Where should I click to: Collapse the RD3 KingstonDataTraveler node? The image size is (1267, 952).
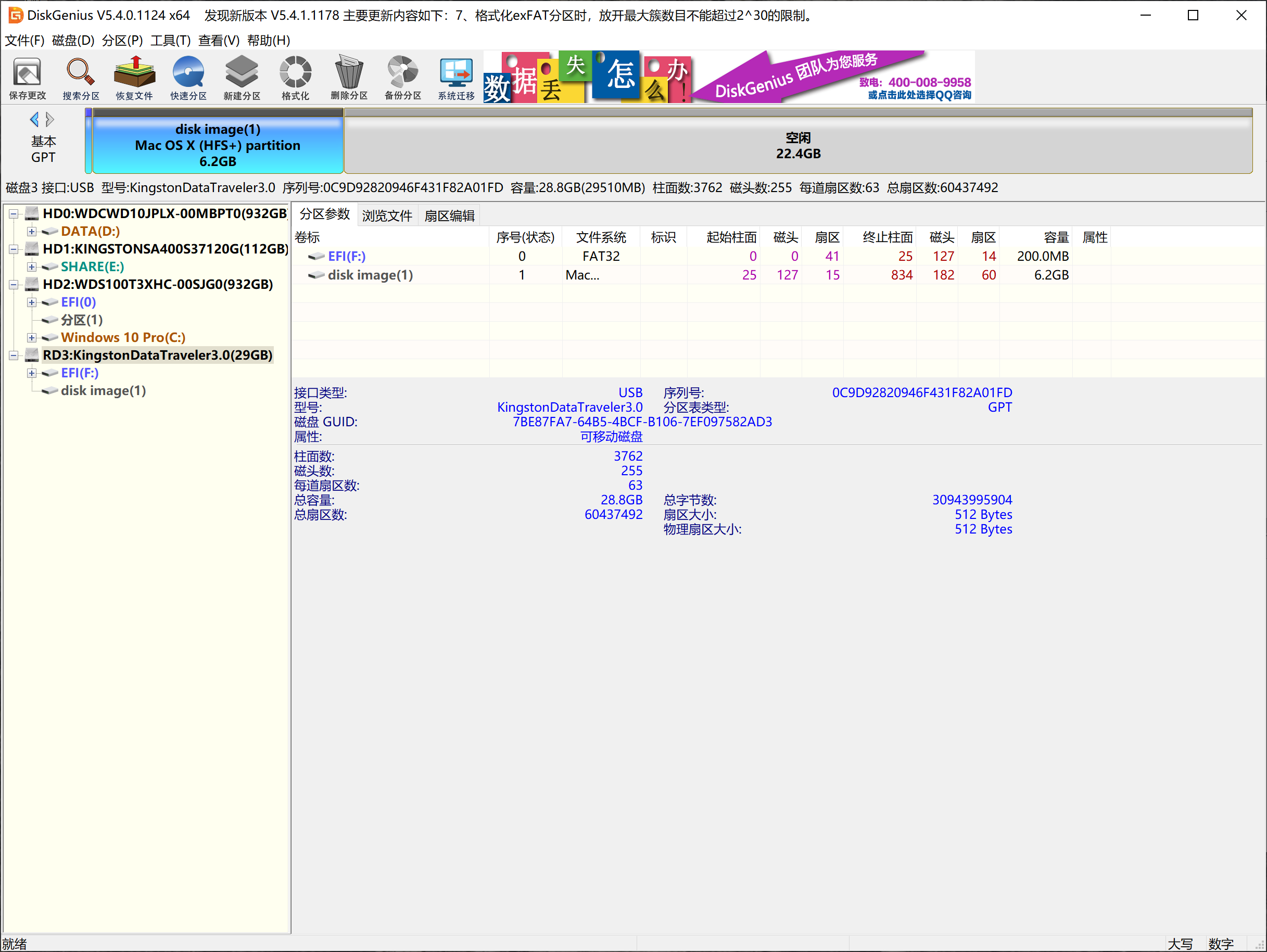point(13,356)
